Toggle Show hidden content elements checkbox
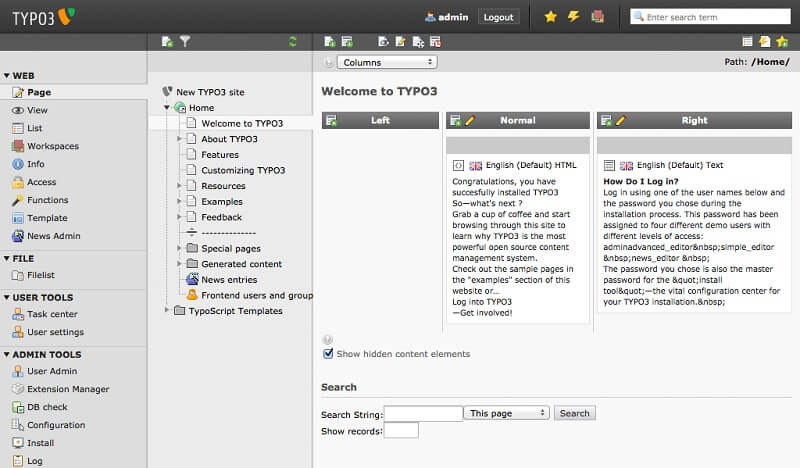This screenshot has height=468, width=800. tap(328, 353)
